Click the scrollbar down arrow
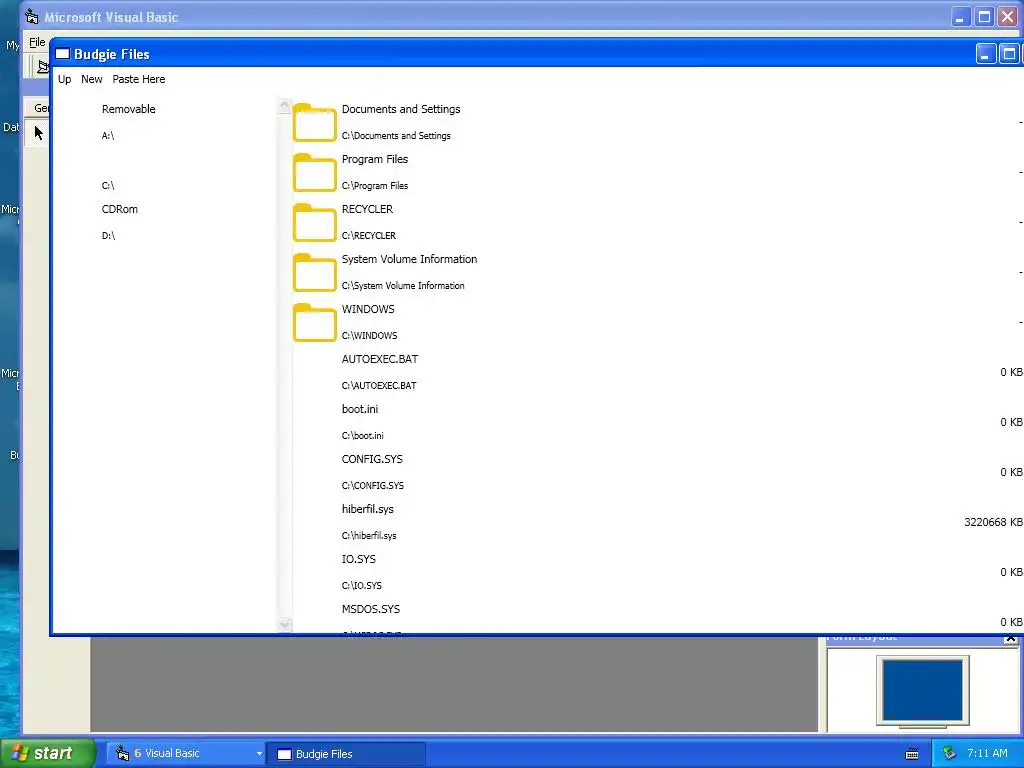 click(284, 624)
